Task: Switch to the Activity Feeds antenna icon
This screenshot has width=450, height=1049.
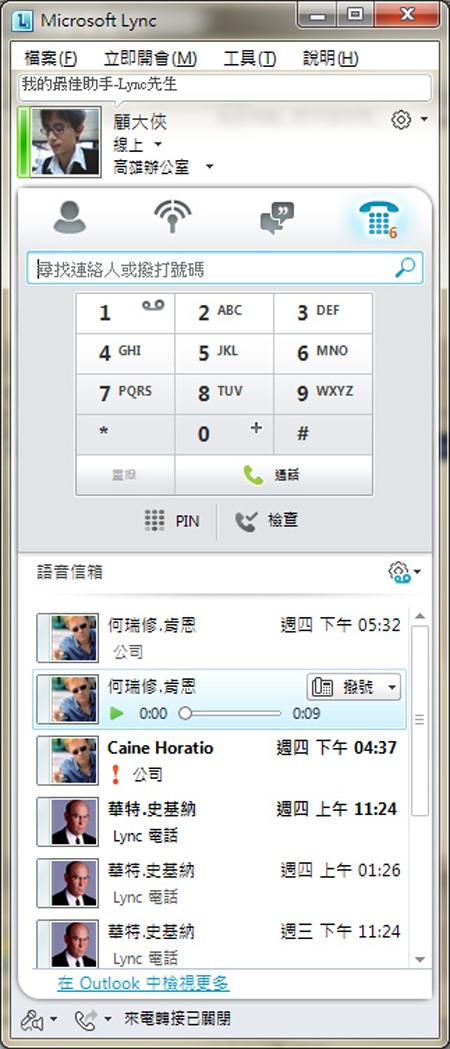Action: pyautogui.click(x=173, y=217)
